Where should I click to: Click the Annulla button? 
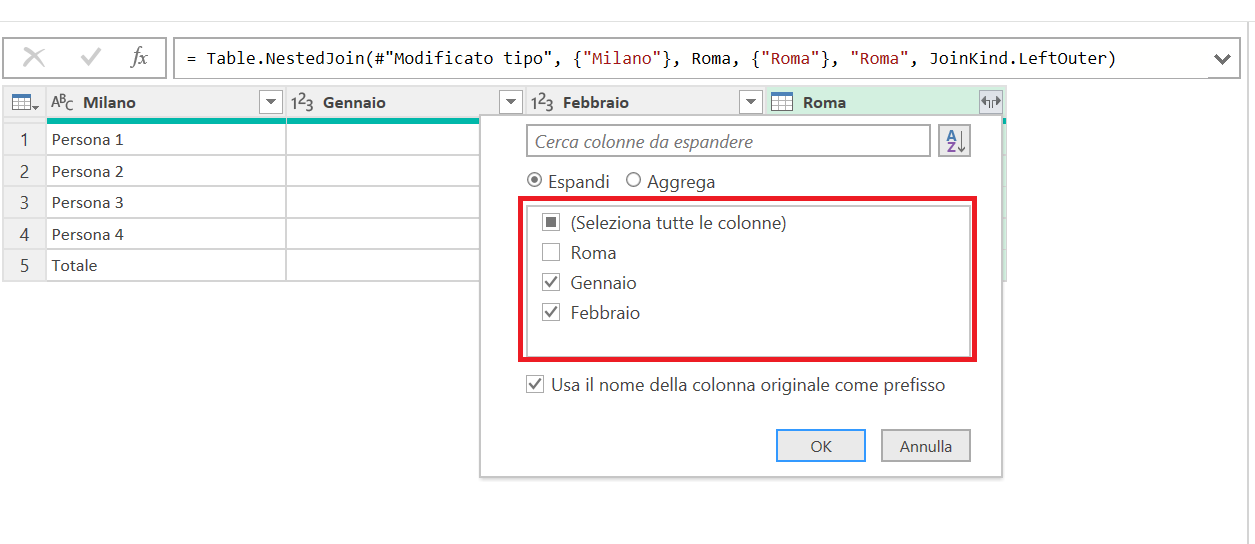click(x=926, y=446)
